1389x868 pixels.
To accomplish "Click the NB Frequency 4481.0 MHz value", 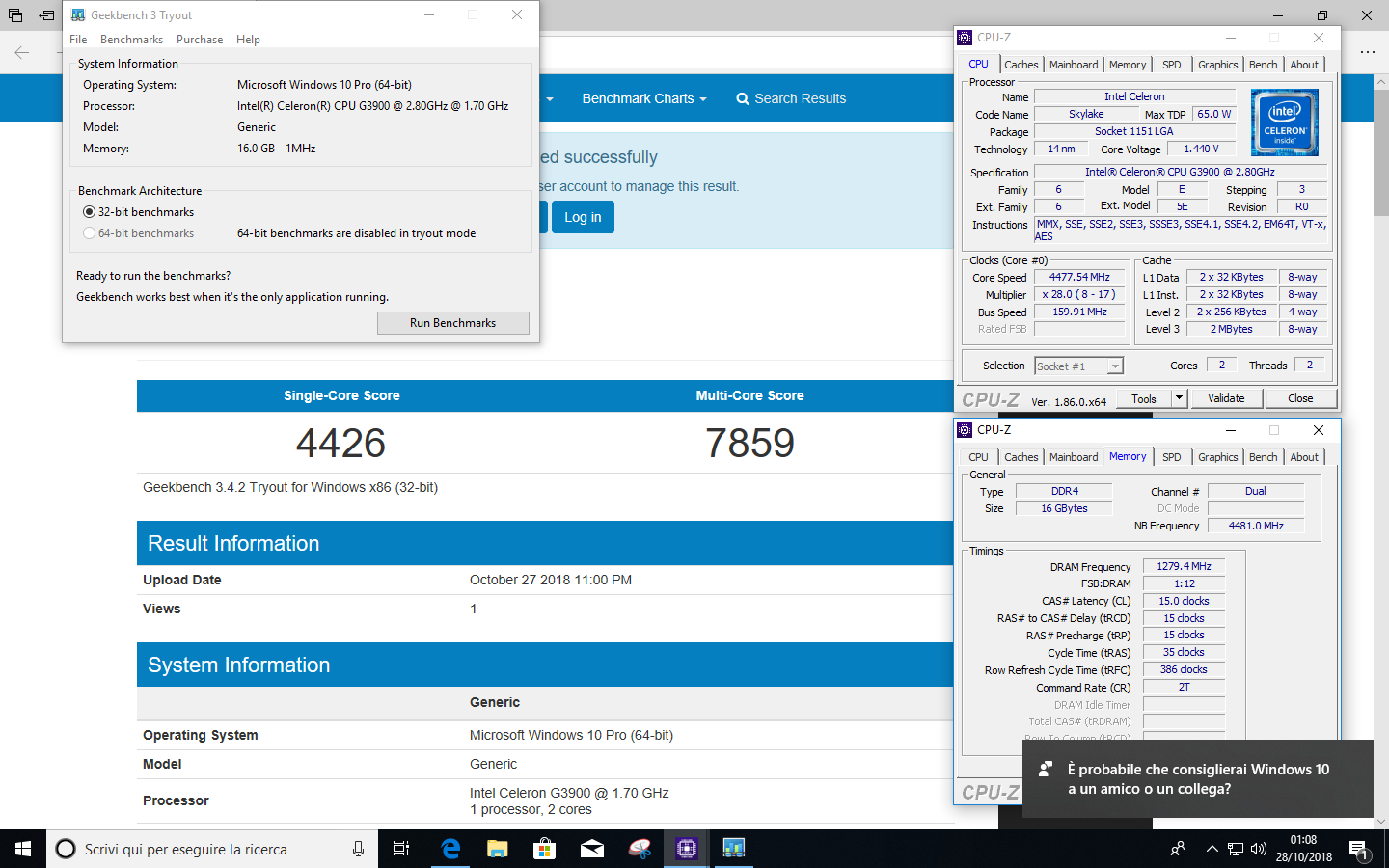I will tap(1256, 526).
